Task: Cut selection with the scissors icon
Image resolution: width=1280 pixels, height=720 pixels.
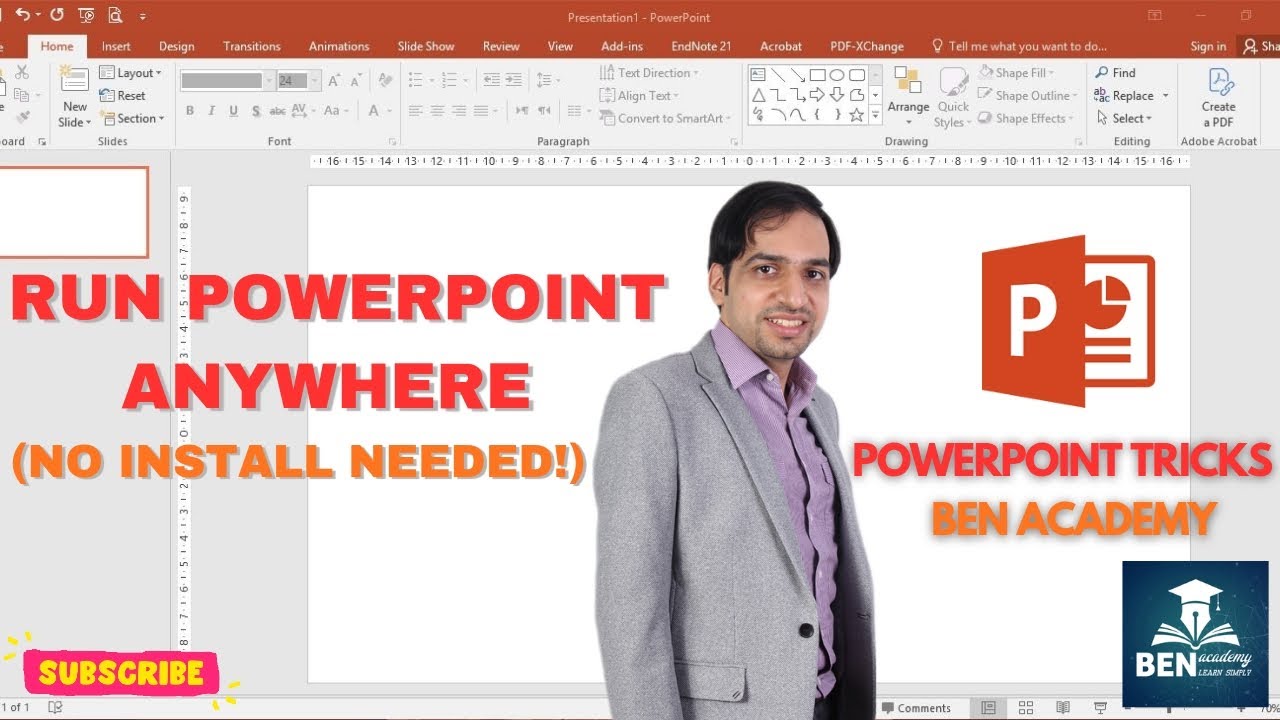Action: pyautogui.click(x=20, y=73)
